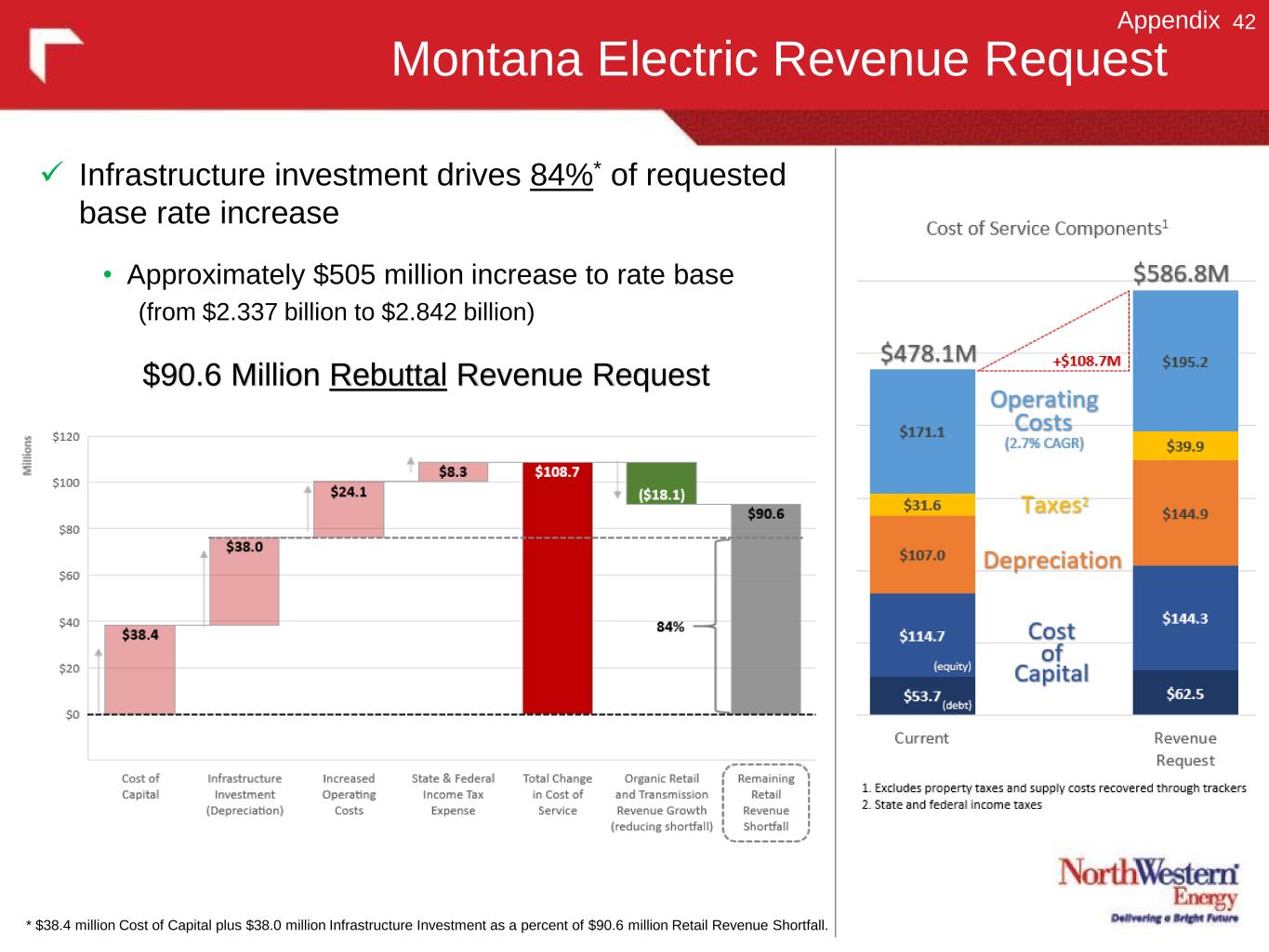The height and width of the screenshot is (952, 1269).
Task: Click the yellow $31.6 Taxes segment
Action: [x=921, y=505]
